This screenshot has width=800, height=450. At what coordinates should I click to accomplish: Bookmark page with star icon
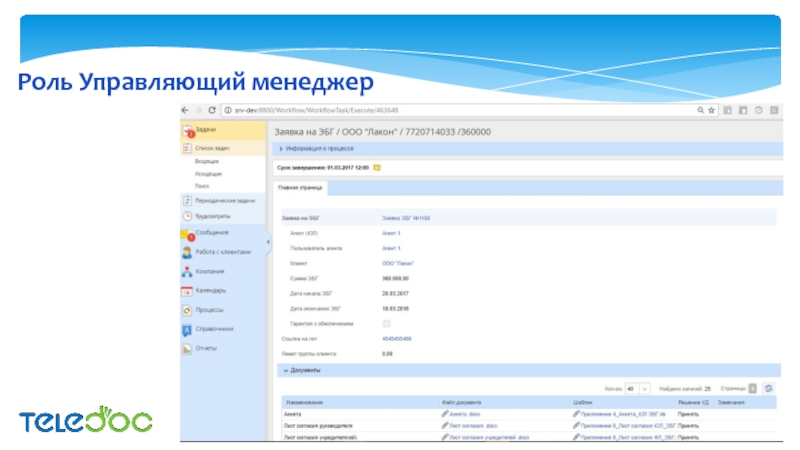click(710, 110)
